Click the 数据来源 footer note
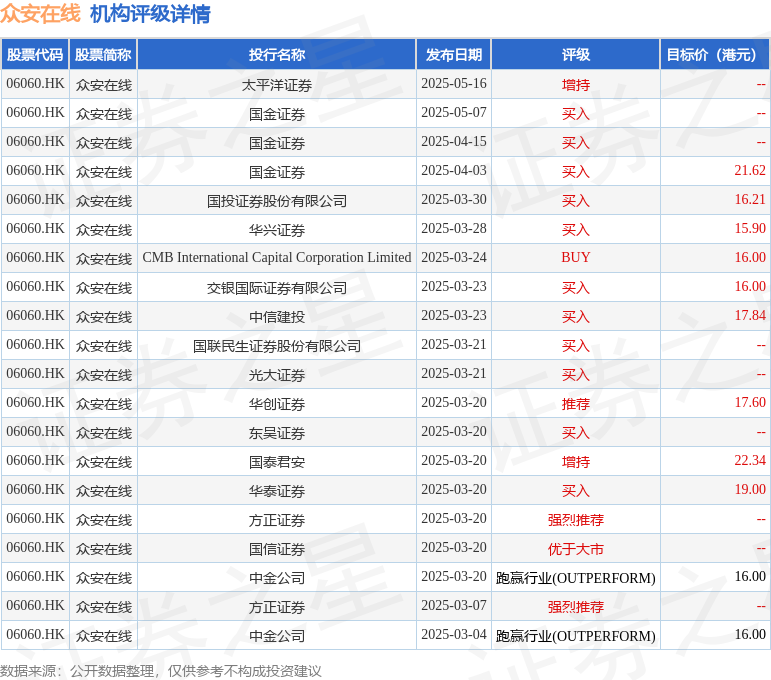 (x=161, y=671)
